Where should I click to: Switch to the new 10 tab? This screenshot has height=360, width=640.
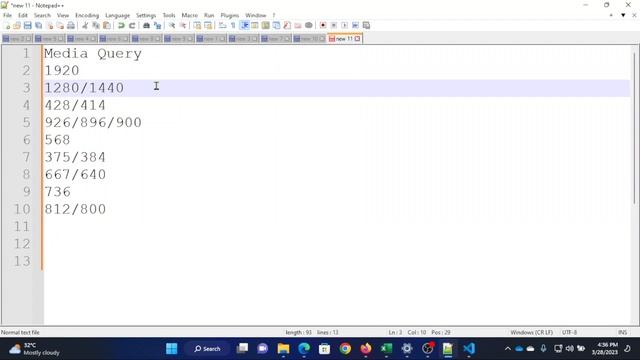[309, 39]
